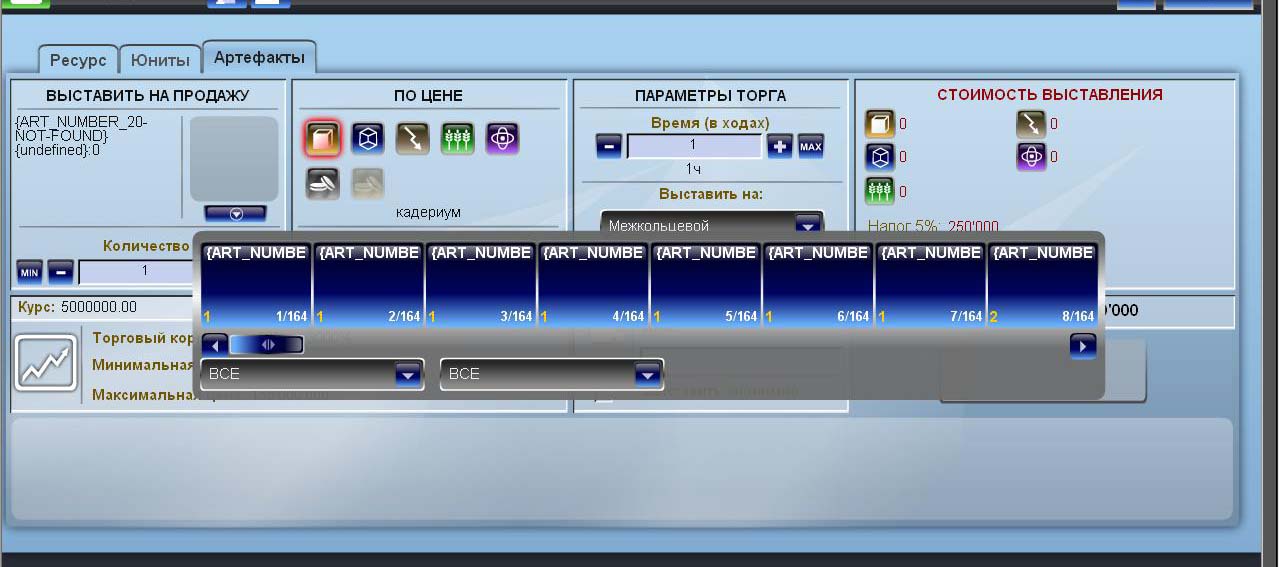Click blue cube icon in Стоимость выставления
Viewport: 1280px width, 567px height.
(x=879, y=157)
